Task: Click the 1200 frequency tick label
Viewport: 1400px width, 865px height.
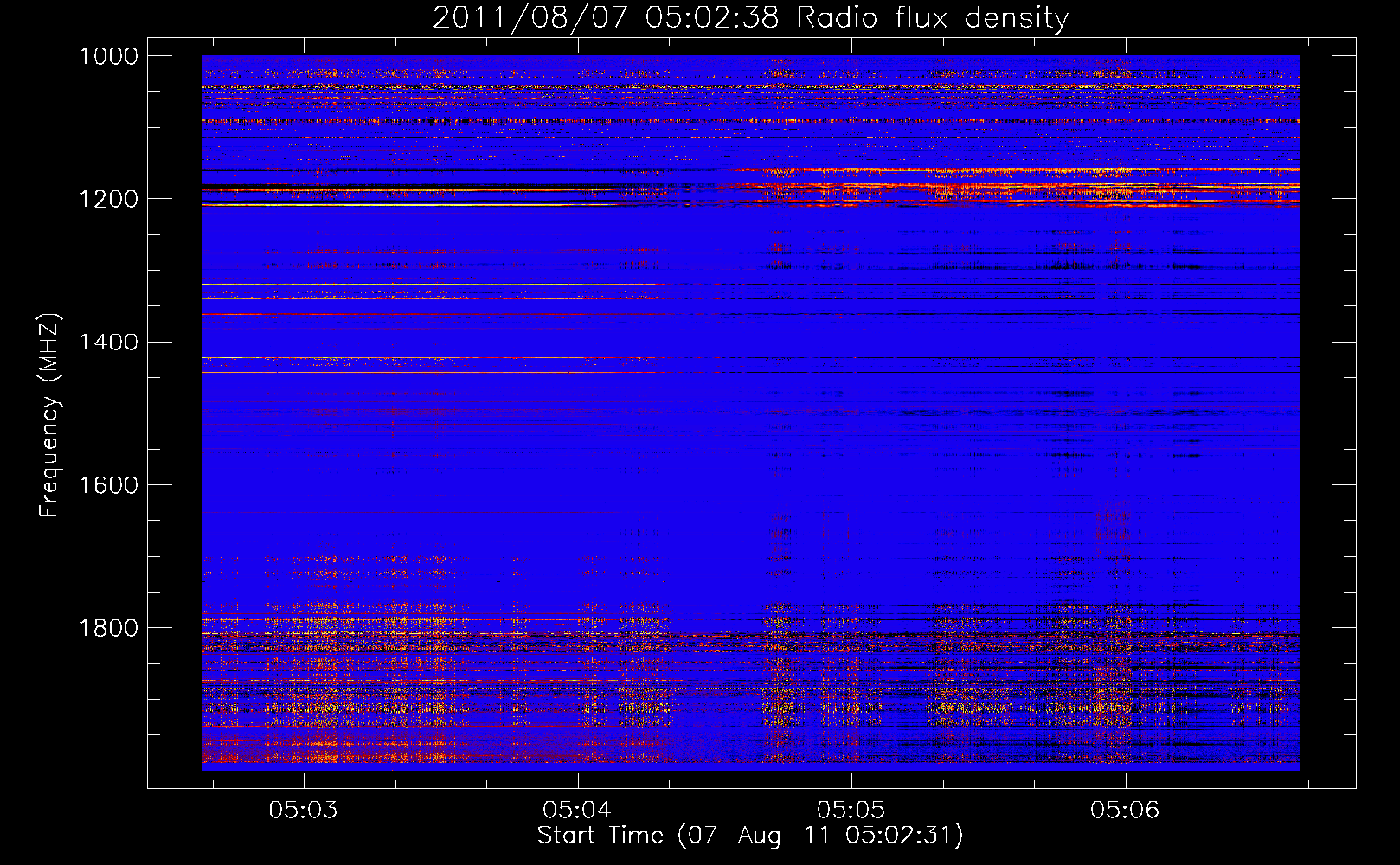Action: point(109,199)
